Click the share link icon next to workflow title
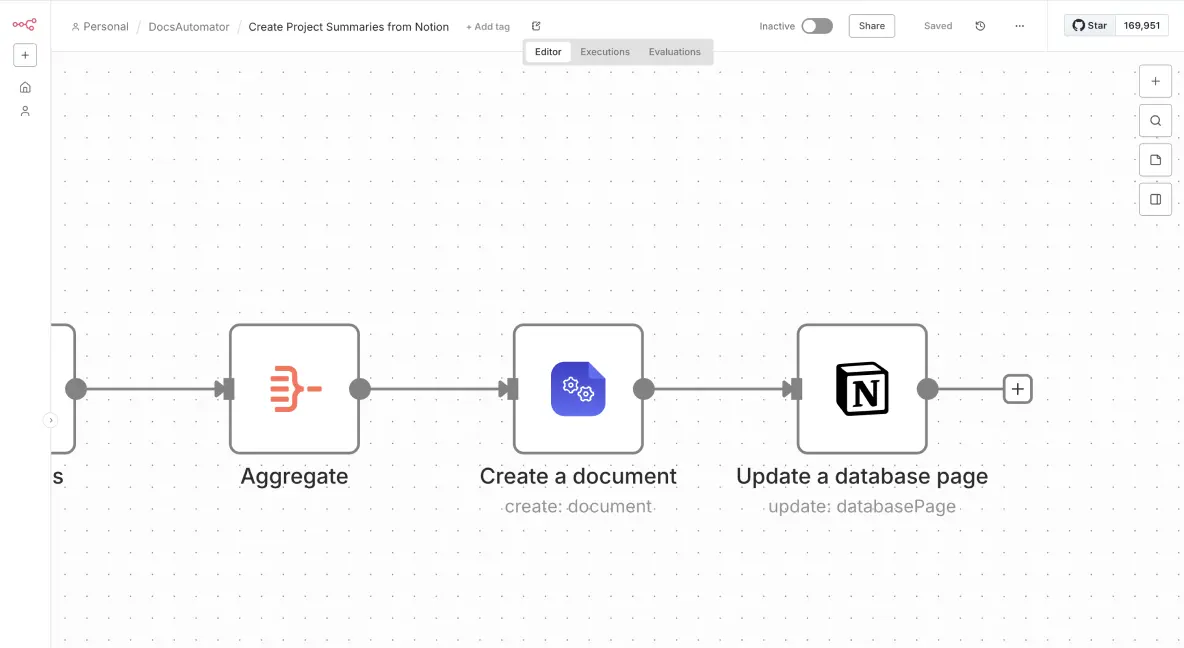The image size is (1184, 648). tap(535, 25)
